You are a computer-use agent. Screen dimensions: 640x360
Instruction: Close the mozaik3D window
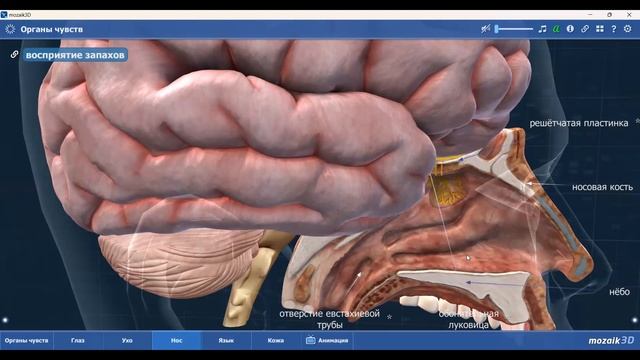pyautogui.click(x=629, y=14)
